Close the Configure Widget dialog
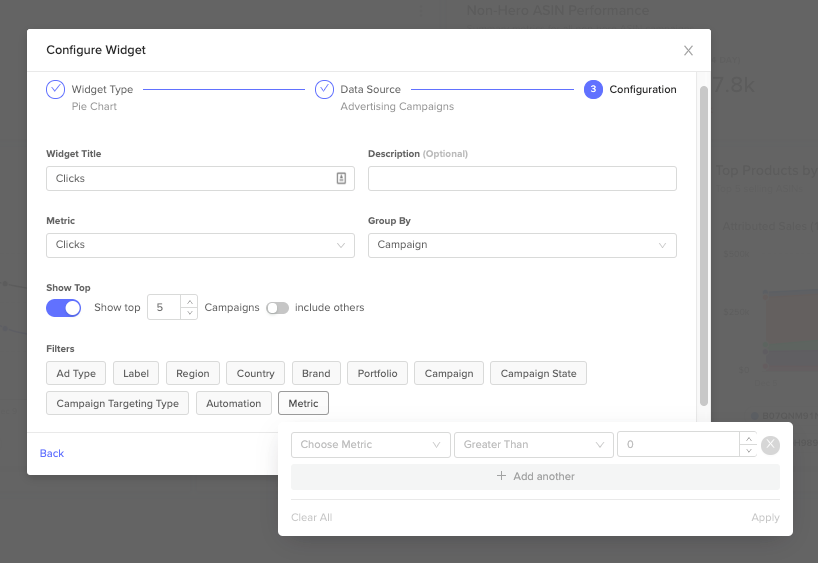Screen dimensions: 818x563 click(688, 51)
